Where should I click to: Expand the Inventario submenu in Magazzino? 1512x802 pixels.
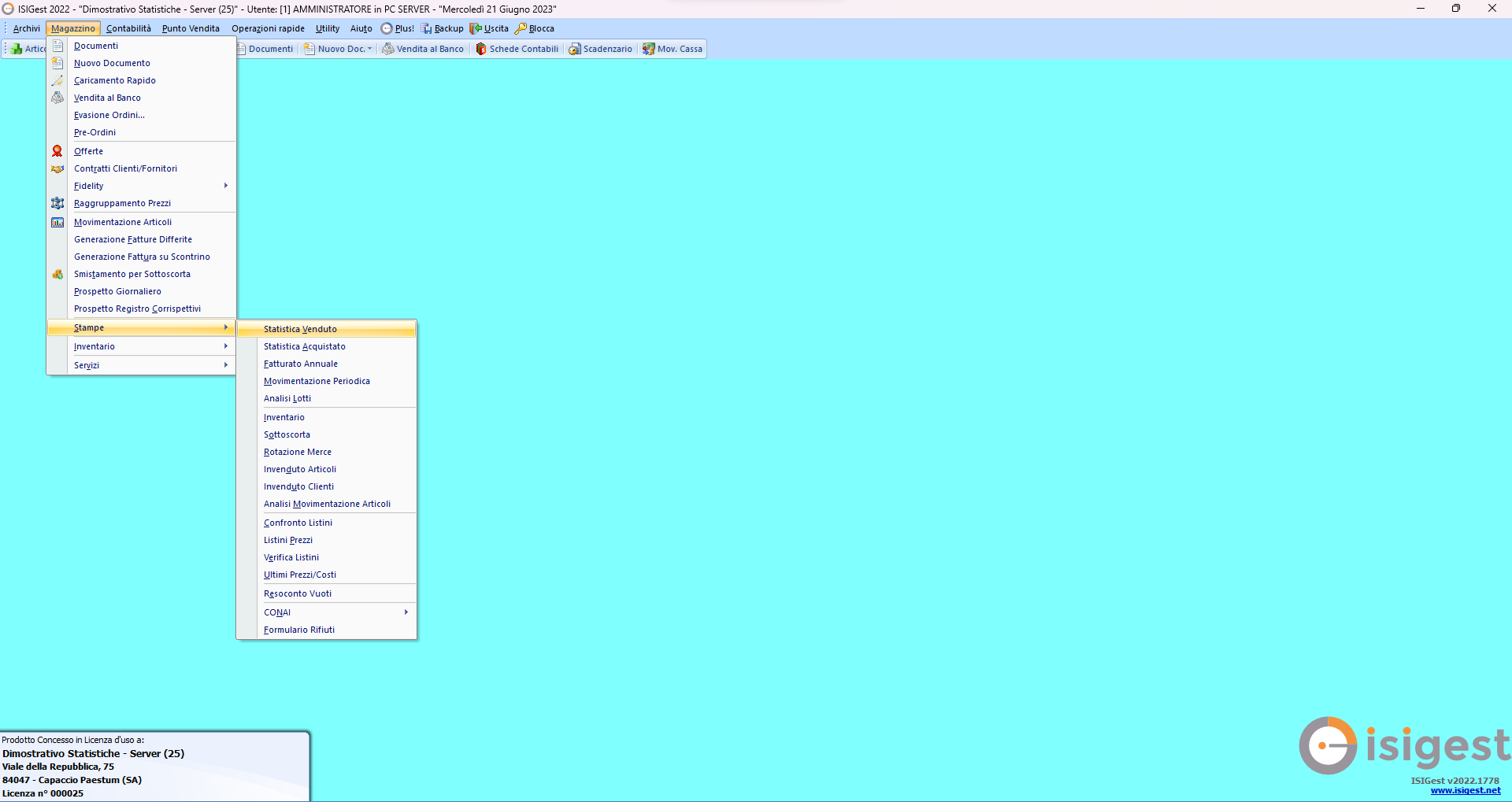coord(142,346)
